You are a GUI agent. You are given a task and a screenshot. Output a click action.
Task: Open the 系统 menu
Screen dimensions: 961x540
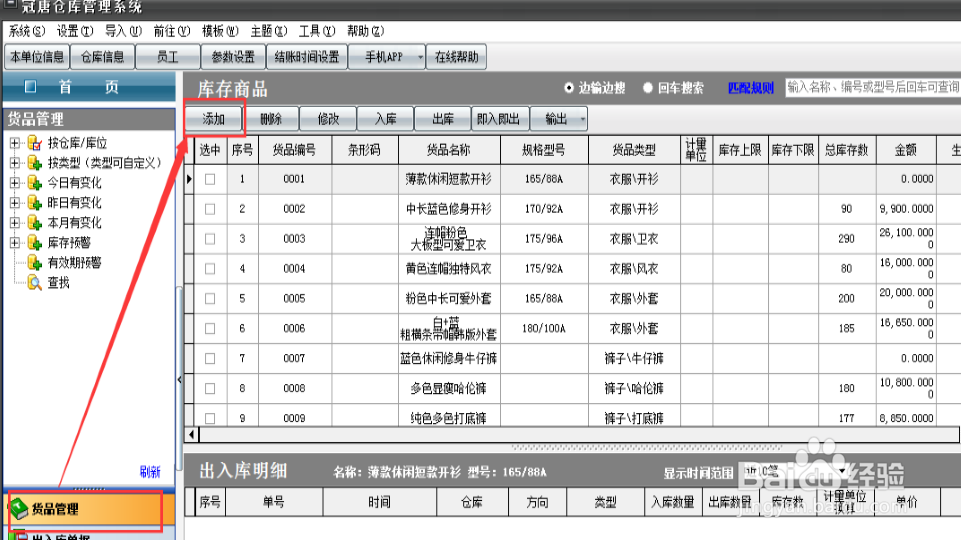(x=27, y=31)
